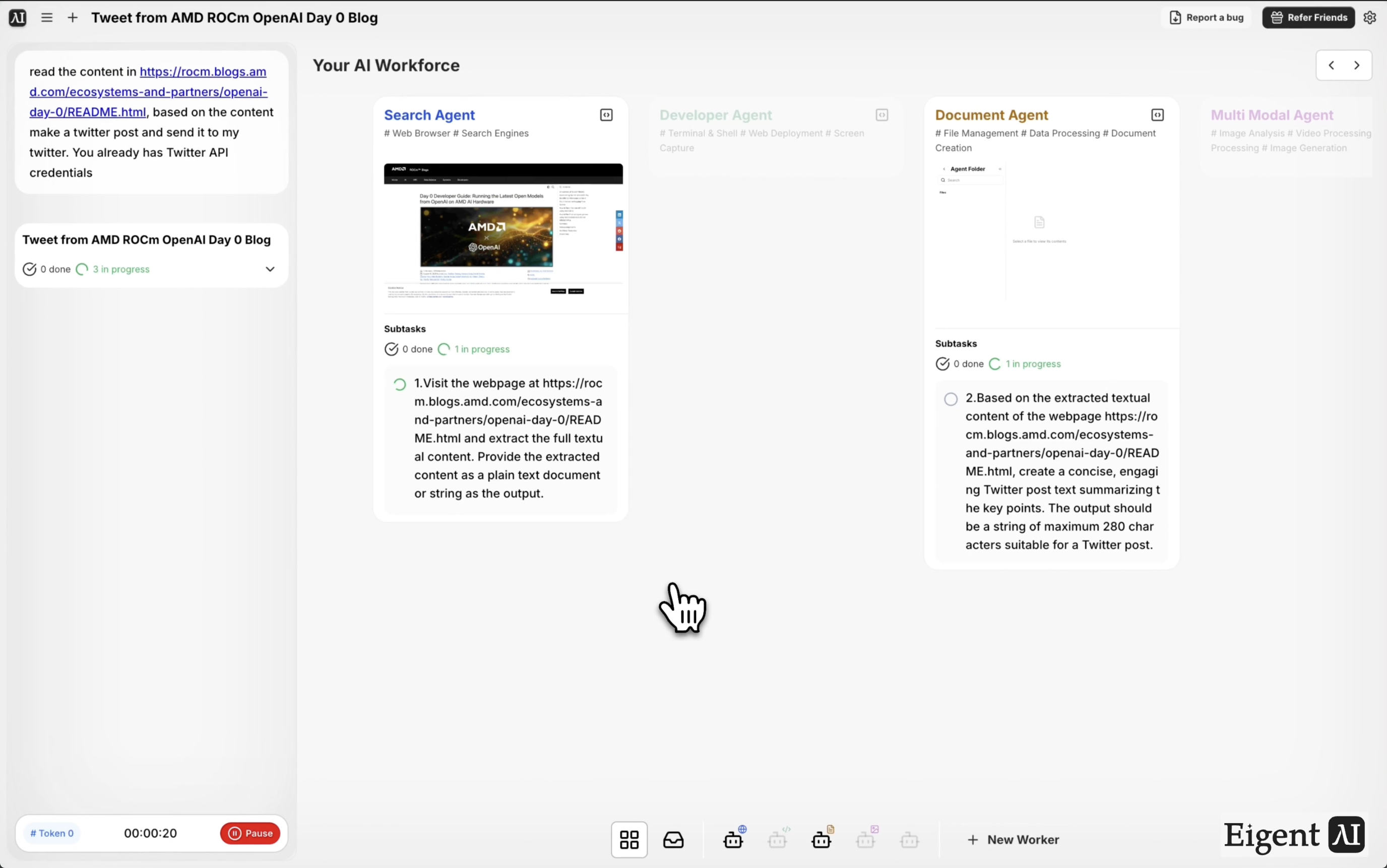Select the Developer Agent robot icon with code badge

coord(778,838)
